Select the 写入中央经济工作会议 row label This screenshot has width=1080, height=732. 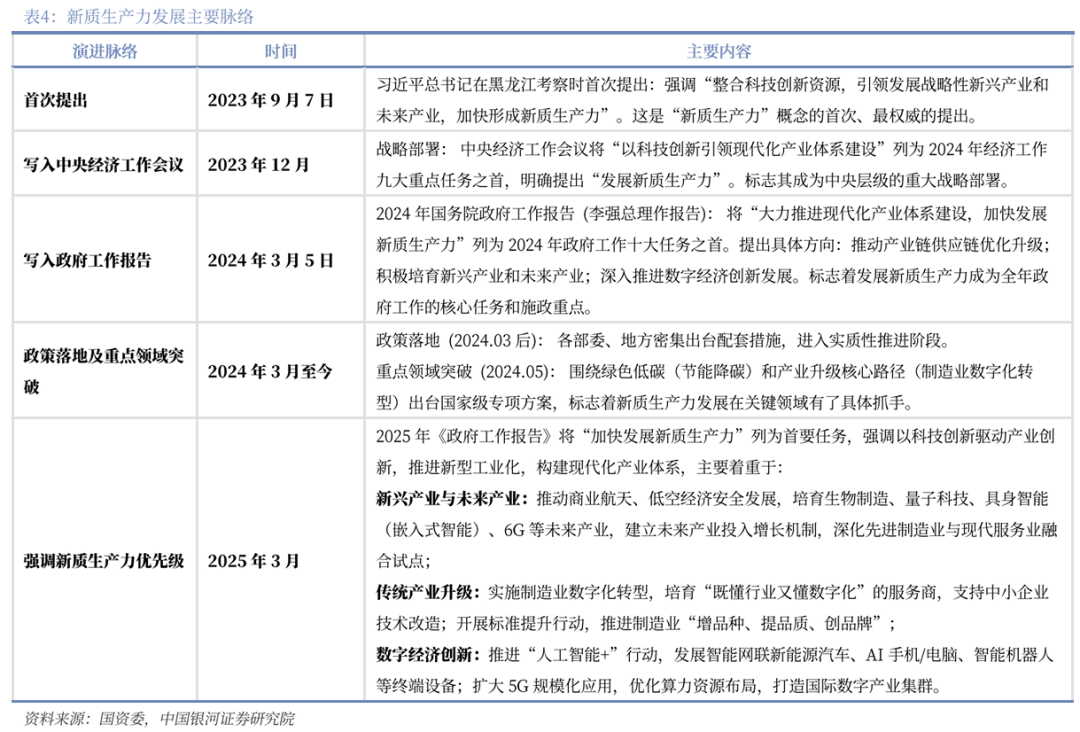click(104, 164)
